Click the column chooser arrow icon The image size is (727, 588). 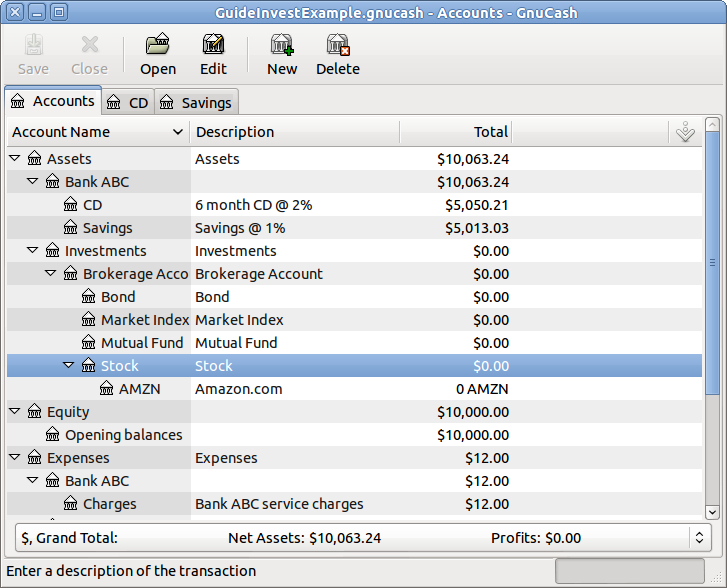[685, 132]
